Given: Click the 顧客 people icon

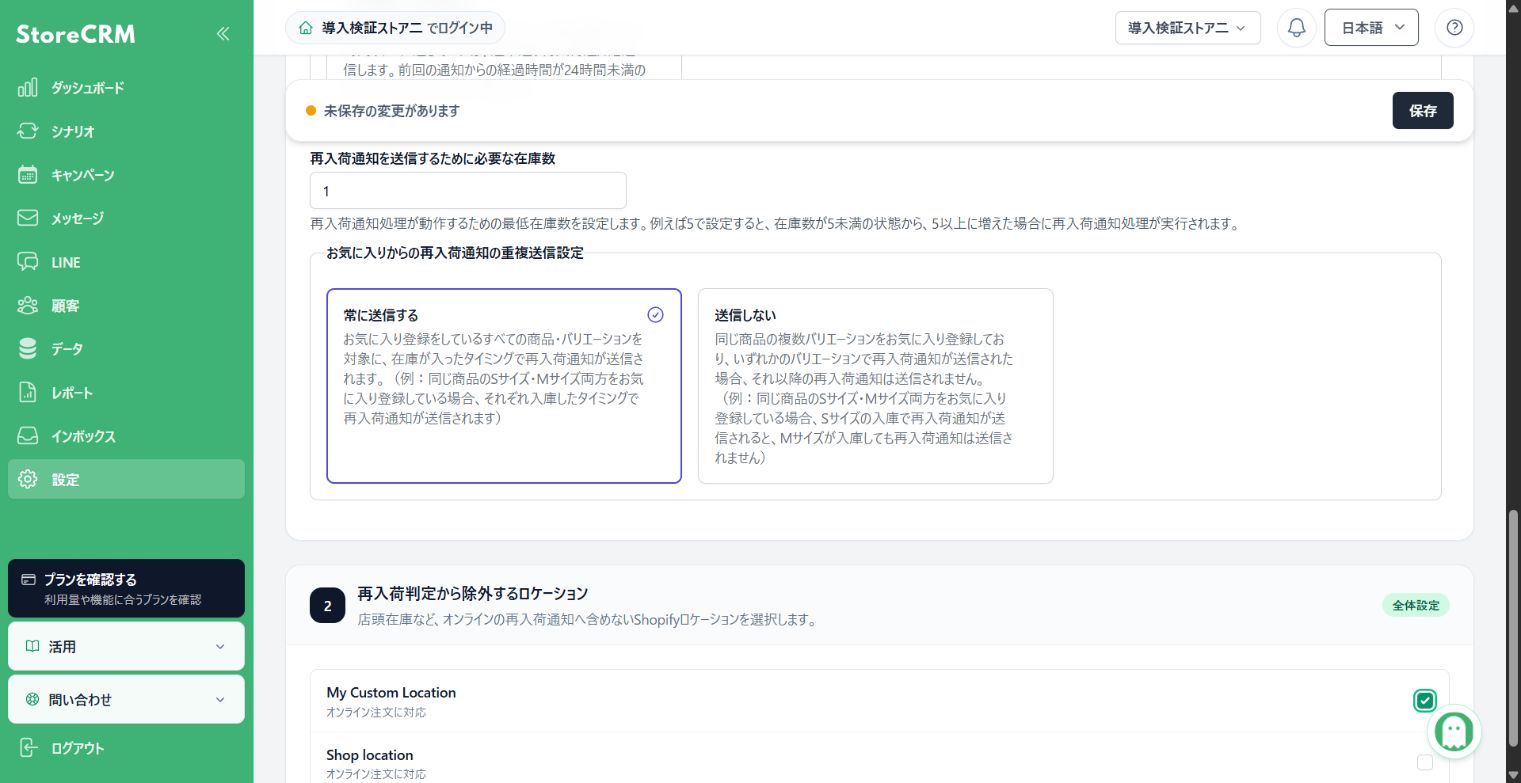Looking at the screenshot, I should pyautogui.click(x=28, y=306).
